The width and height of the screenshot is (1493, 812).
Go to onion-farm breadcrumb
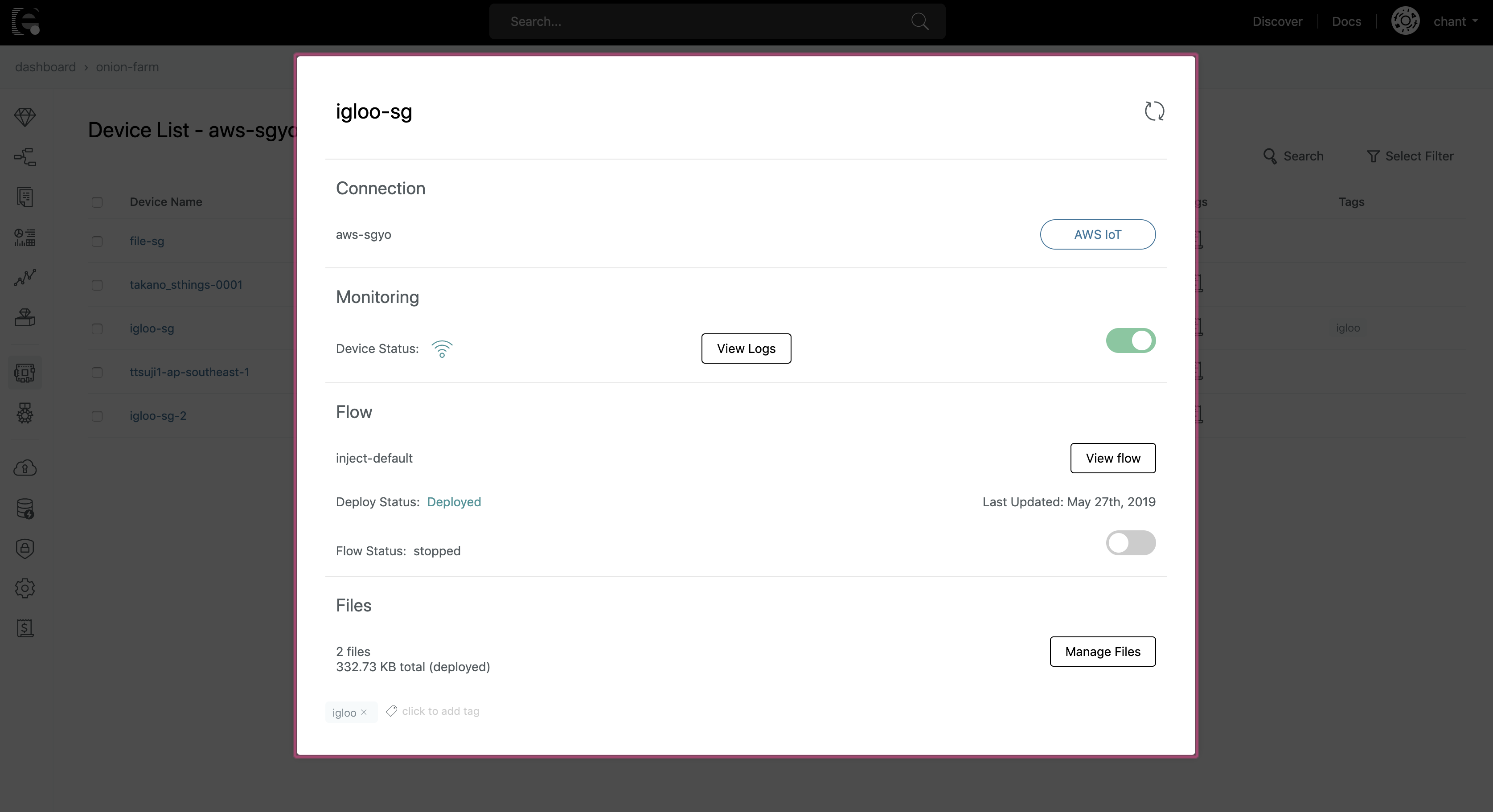point(127,67)
